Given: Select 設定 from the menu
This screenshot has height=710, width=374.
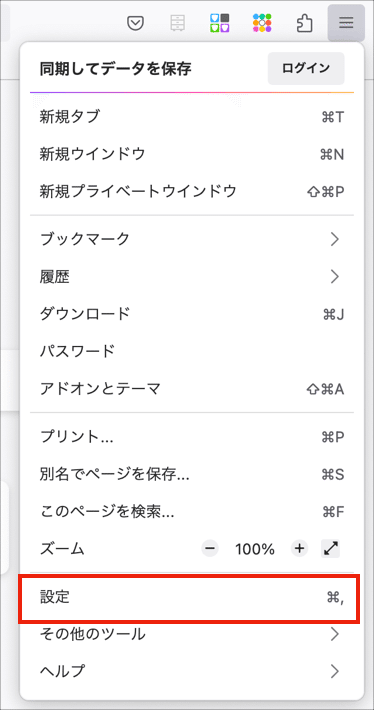Looking at the screenshot, I should coord(189,599).
